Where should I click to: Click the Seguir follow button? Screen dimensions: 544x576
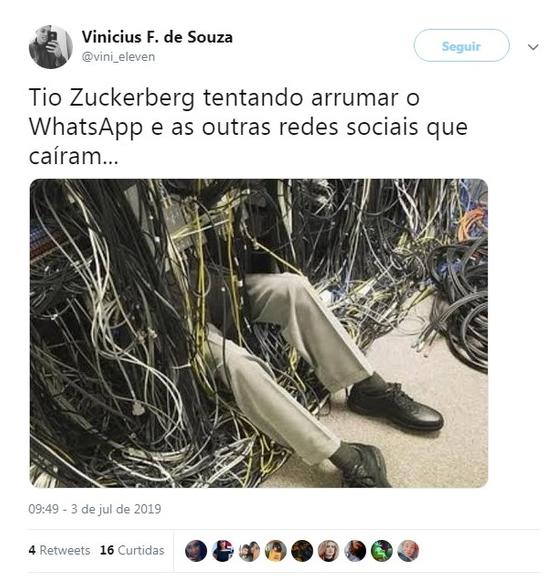point(461,46)
